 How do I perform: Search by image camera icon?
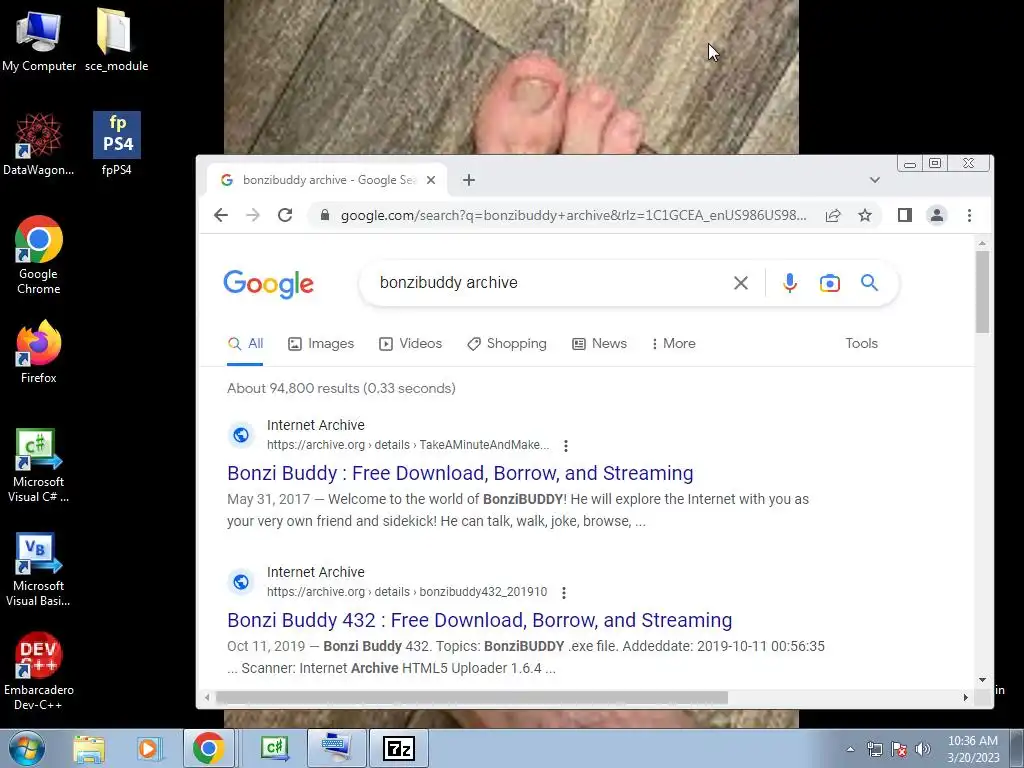pos(829,283)
